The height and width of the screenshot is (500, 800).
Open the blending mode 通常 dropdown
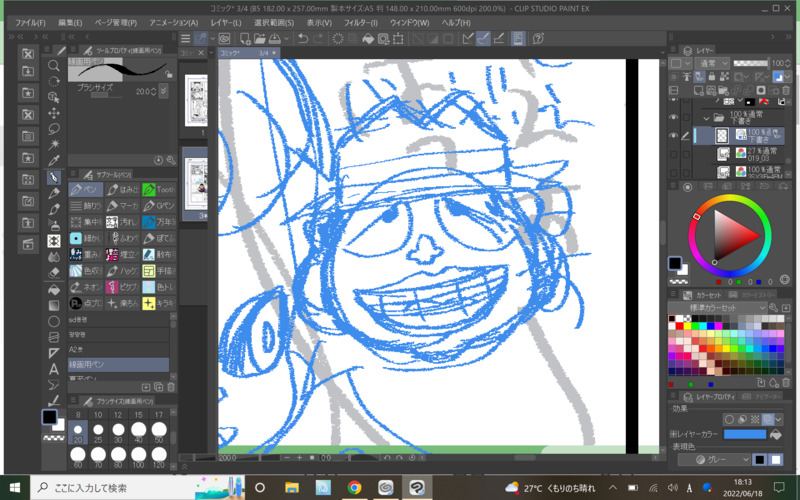tap(711, 63)
